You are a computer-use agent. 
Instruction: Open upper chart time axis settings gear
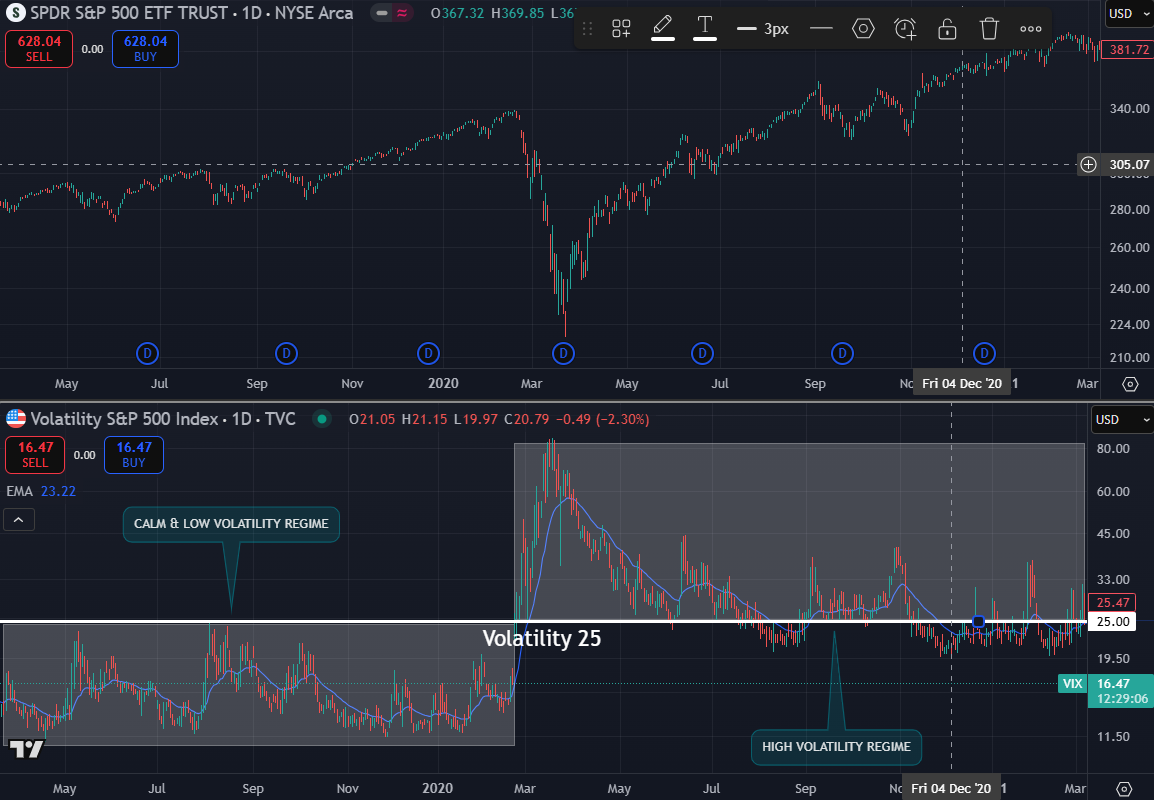[1130, 384]
